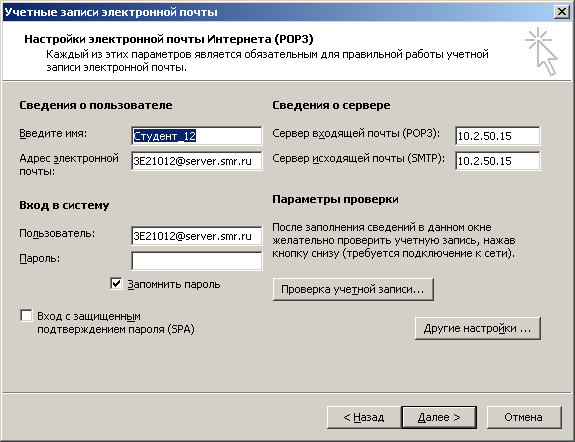This screenshot has width=575, height=442.
Task: Click the name field containing Студент_12
Action: pyautogui.click(x=197, y=136)
